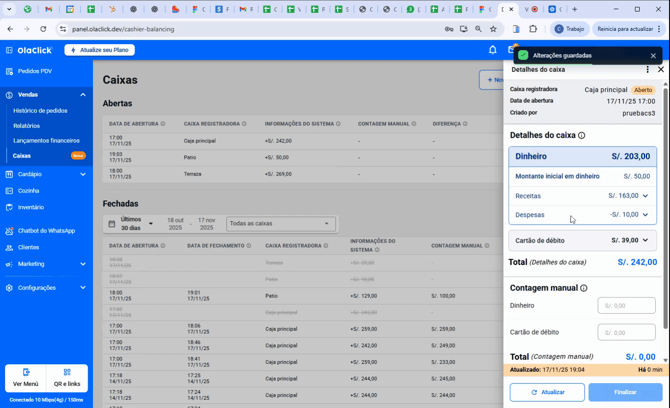
Task: Click info icon beside Contagem manual heading
Action: 584,288
